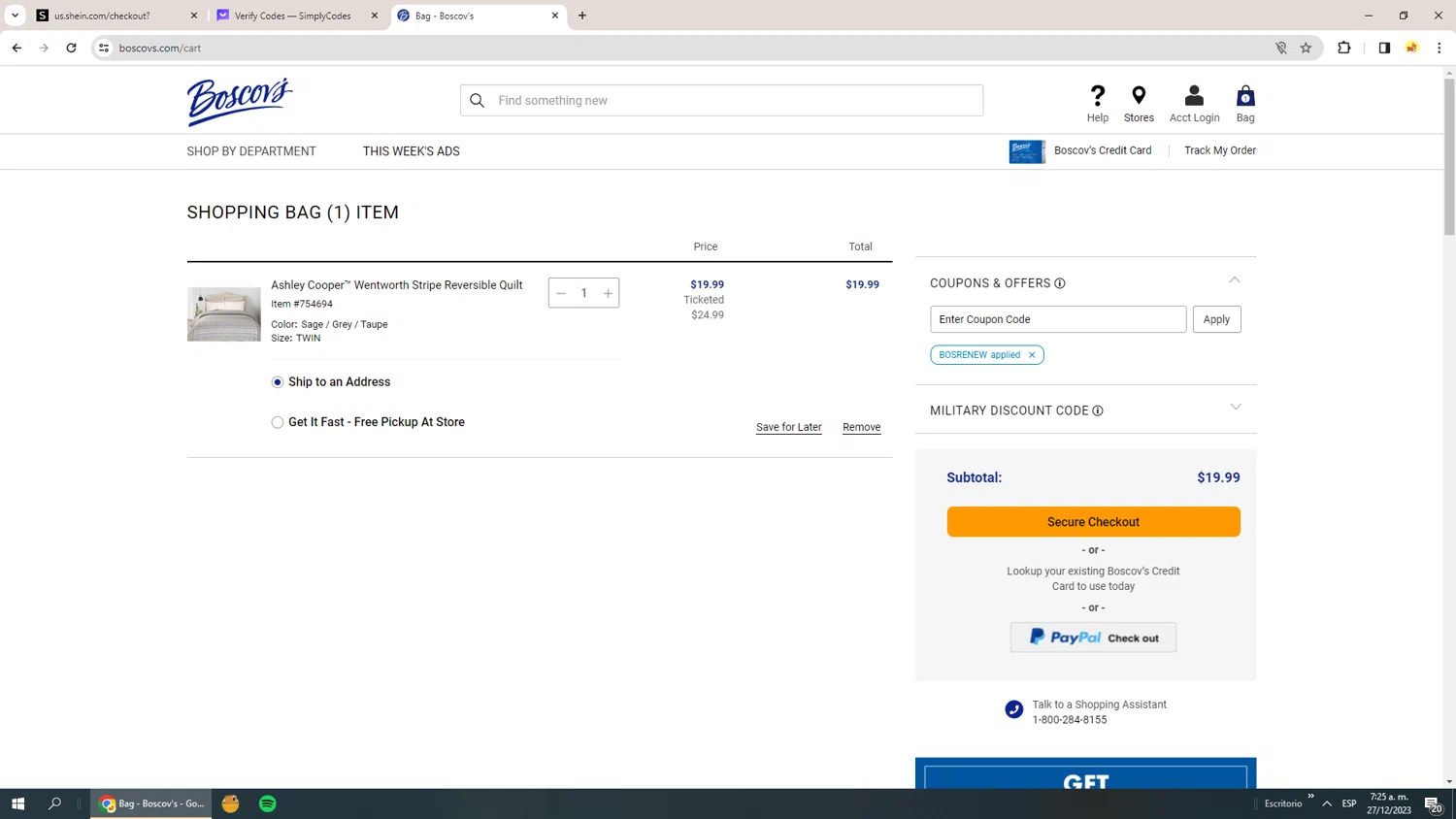1456x819 pixels.
Task: Click the Military Discount Code info icon
Action: click(1098, 410)
